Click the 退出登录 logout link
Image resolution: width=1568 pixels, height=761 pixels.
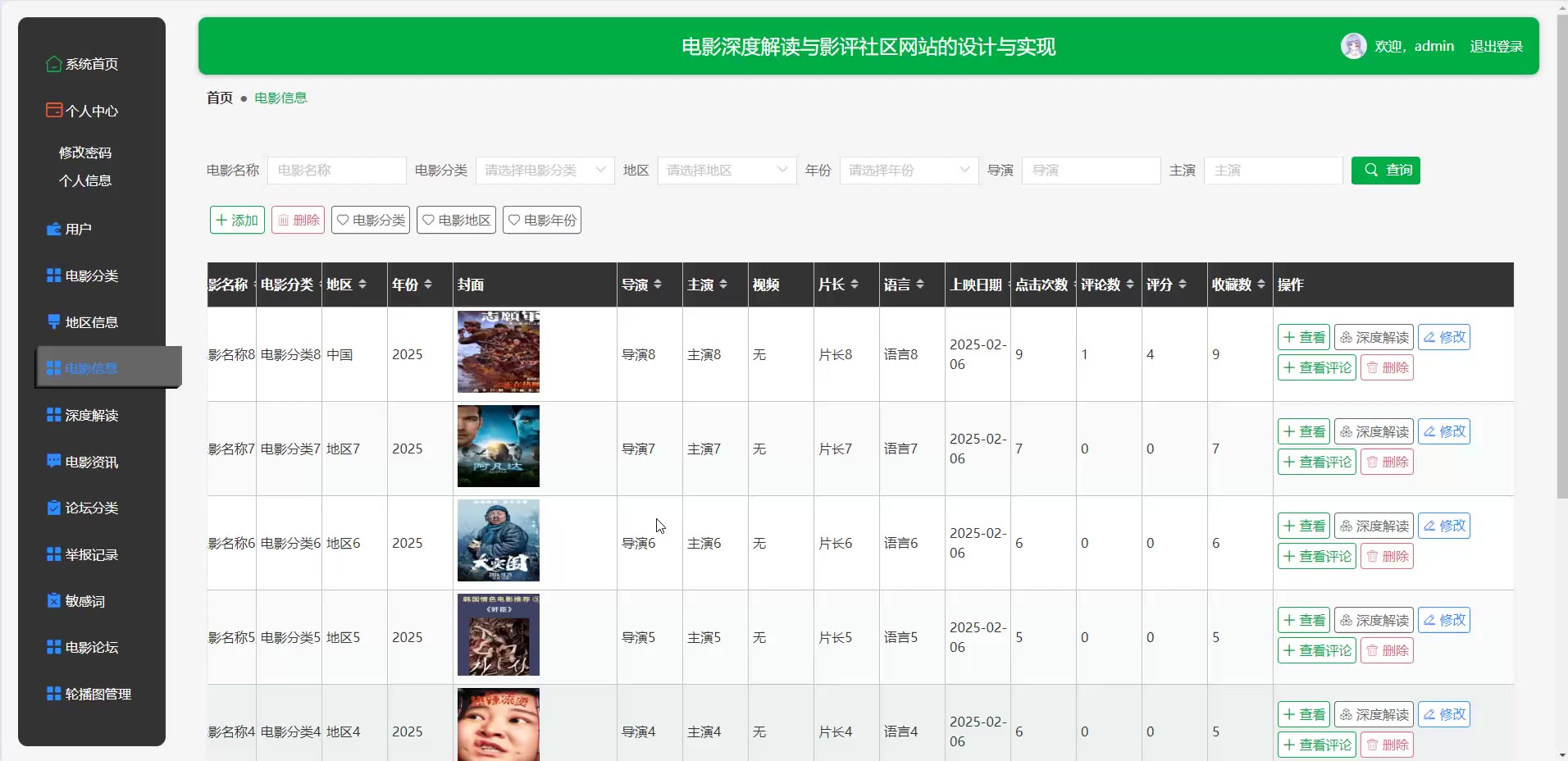tap(1496, 47)
